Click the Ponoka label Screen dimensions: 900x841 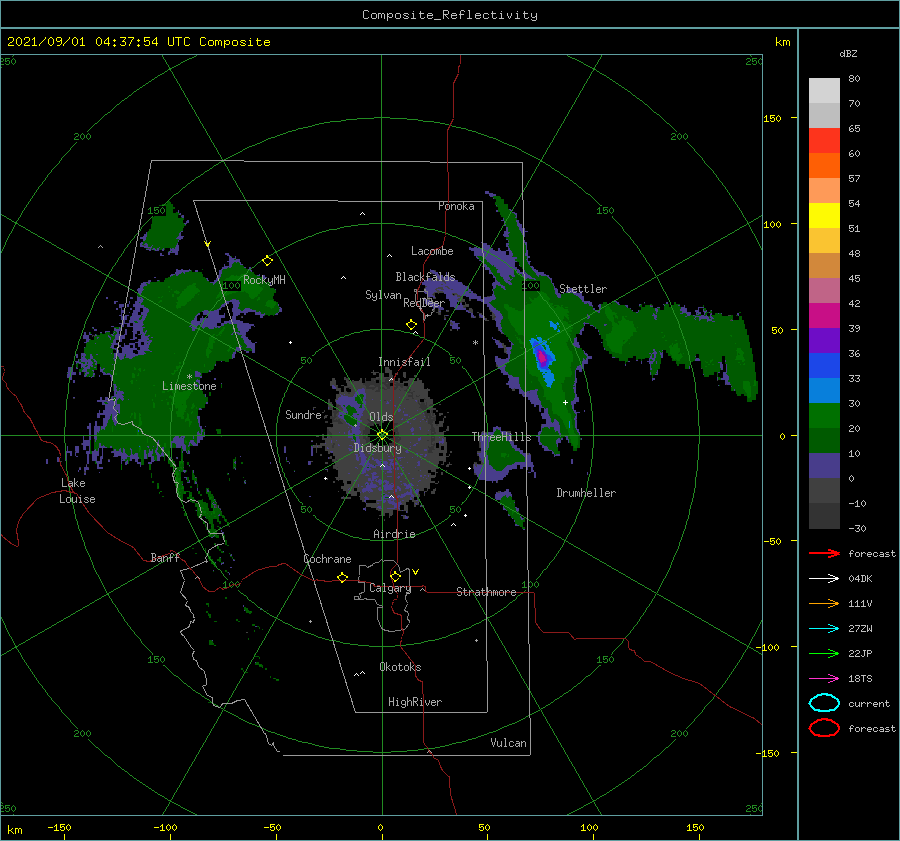click(x=456, y=206)
